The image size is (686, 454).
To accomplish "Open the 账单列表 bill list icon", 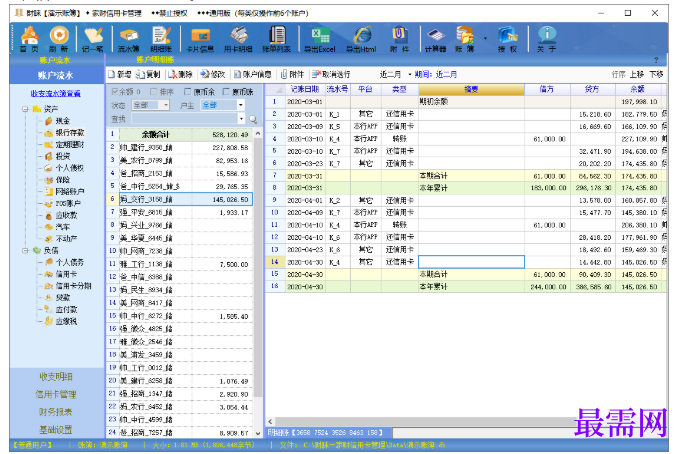I will pos(276,39).
